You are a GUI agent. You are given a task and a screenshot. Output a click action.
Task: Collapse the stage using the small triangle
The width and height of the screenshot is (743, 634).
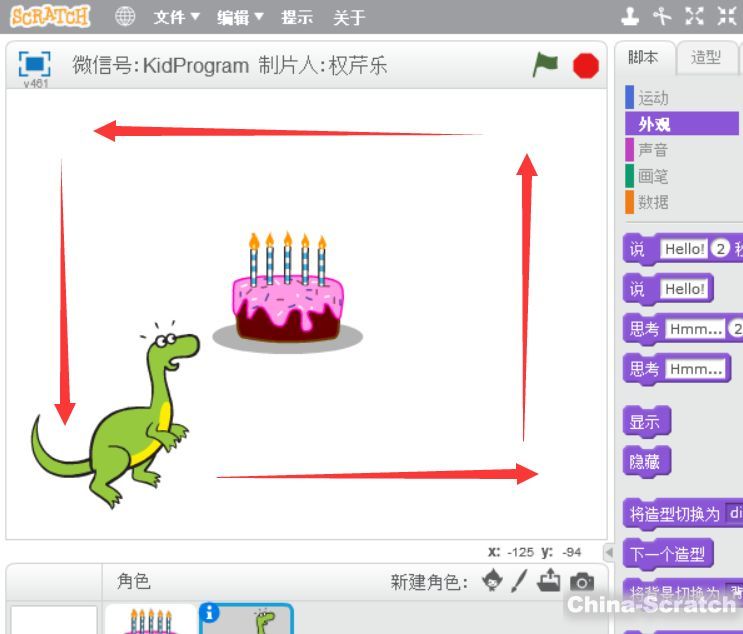pos(608,552)
